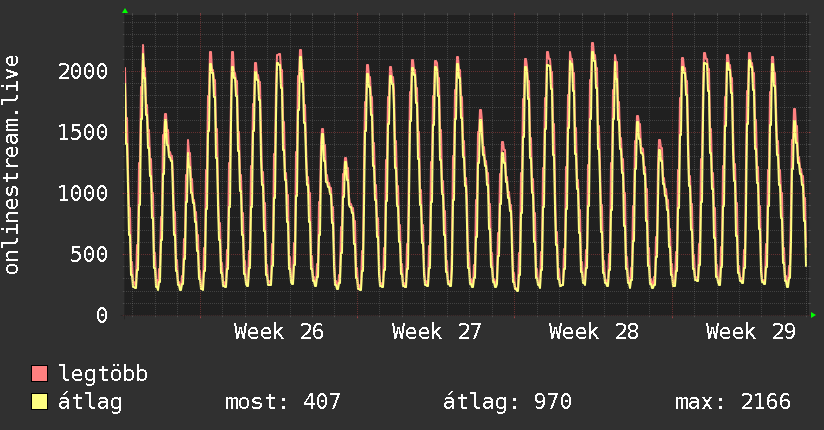The image size is (824, 430).
Task: Click the green arrow atop the y-axis
Action: pos(125,11)
